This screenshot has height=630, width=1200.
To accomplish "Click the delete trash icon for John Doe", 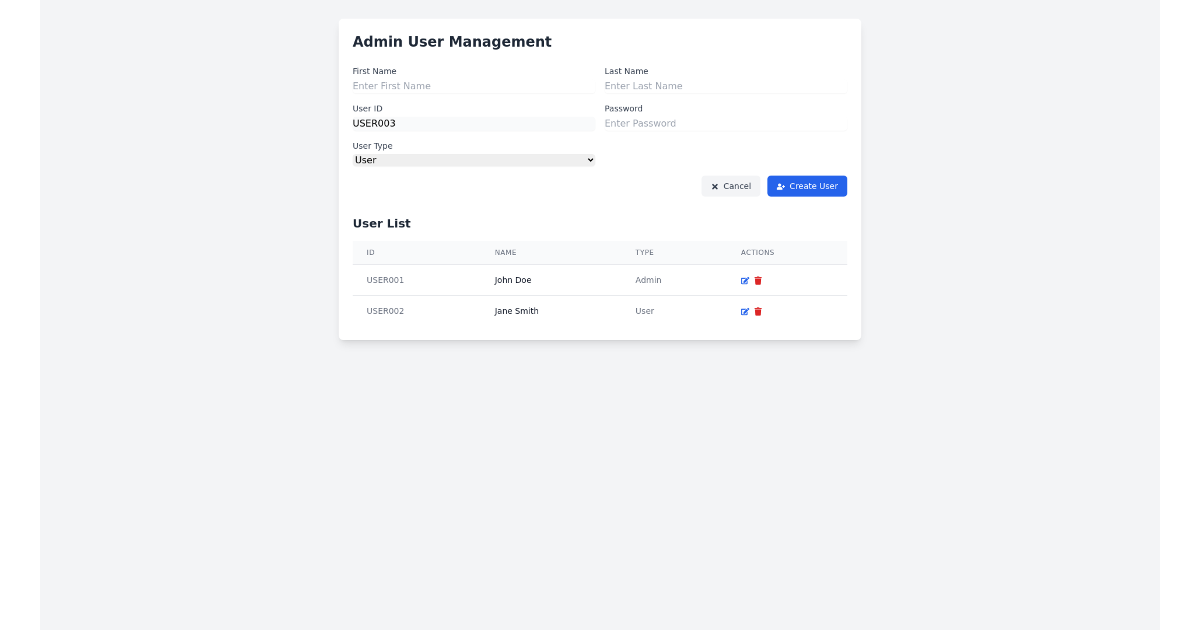I will (757, 280).
